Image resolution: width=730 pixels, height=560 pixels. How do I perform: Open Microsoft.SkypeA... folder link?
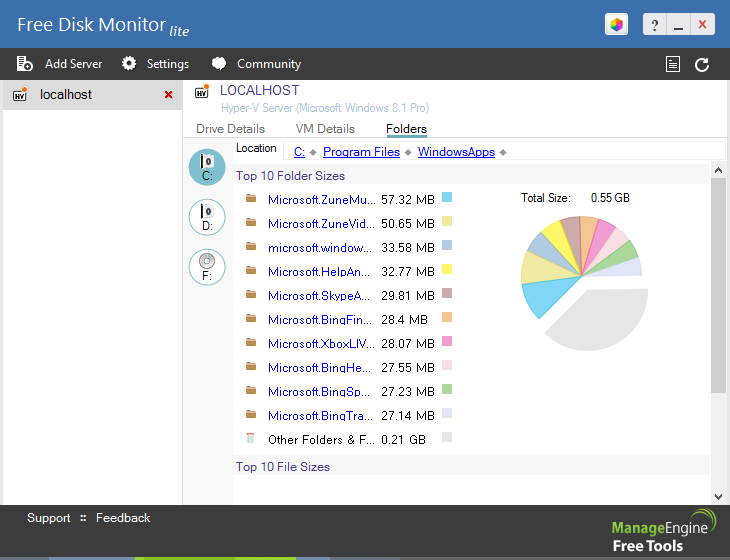(319, 296)
